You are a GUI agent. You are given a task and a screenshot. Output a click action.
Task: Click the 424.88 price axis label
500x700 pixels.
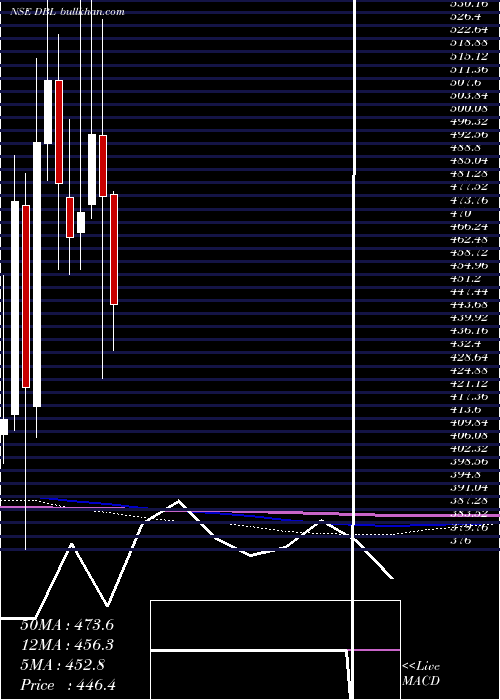(470, 370)
